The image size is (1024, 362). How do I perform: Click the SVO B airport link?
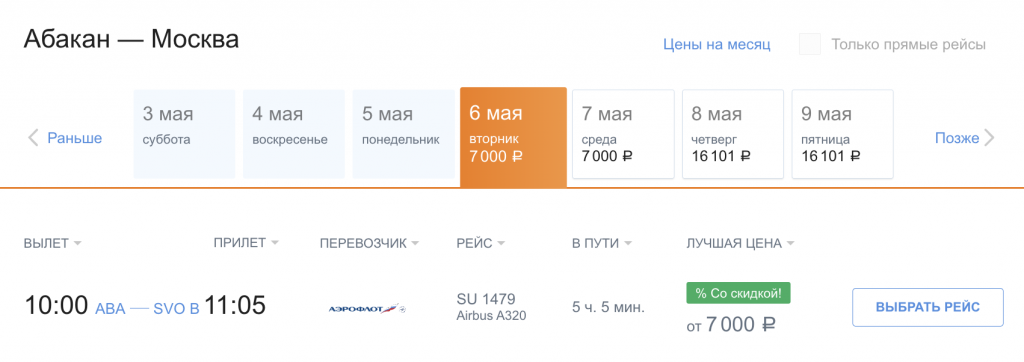click(176, 308)
